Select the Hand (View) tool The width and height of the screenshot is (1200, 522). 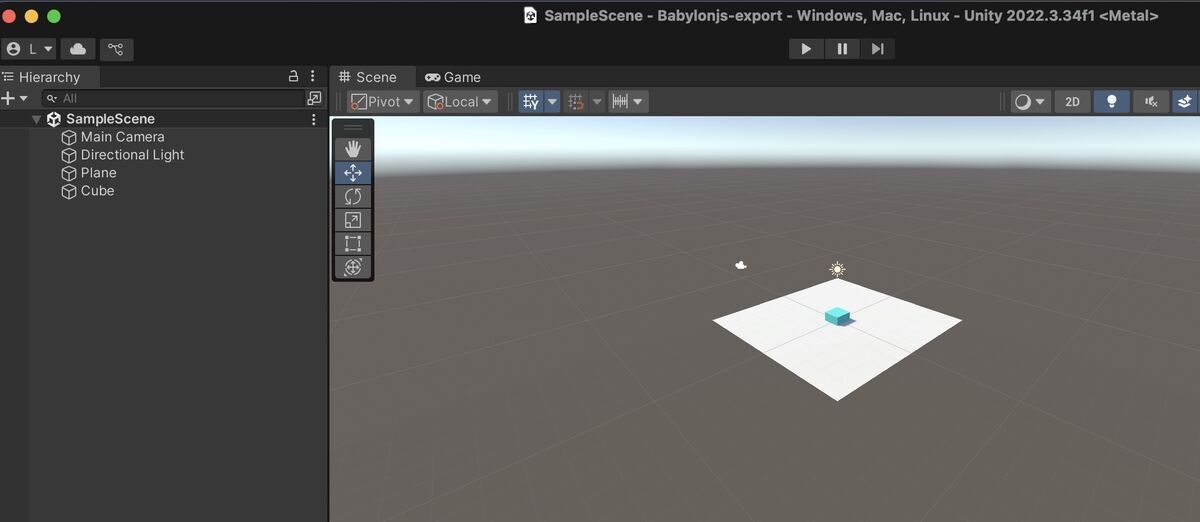353,148
